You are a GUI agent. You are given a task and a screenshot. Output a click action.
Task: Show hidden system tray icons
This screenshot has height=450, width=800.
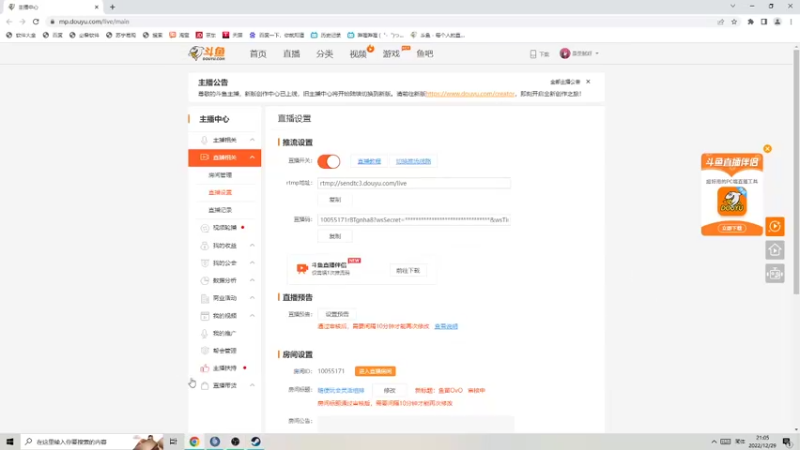pyautogui.click(x=714, y=442)
